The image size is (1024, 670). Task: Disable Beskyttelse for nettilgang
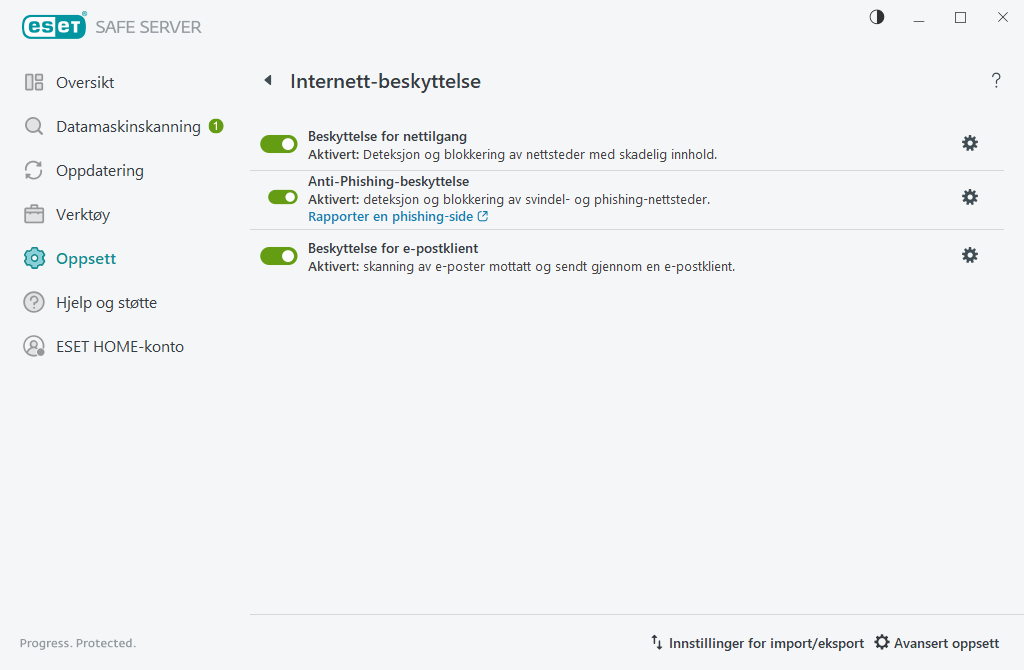pyautogui.click(x=278, y=143)
